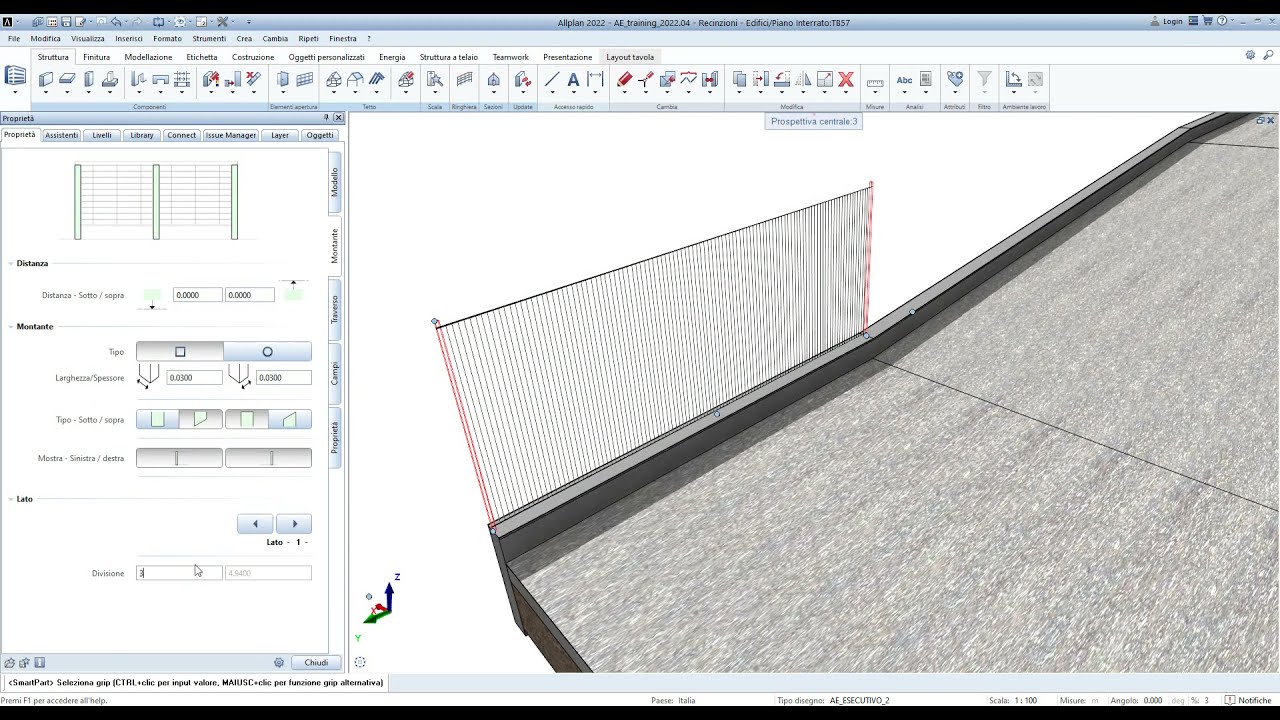Click the Copy tool in Modifica group
Viewport: 1280px width, 720px height.
coord(739,79)
